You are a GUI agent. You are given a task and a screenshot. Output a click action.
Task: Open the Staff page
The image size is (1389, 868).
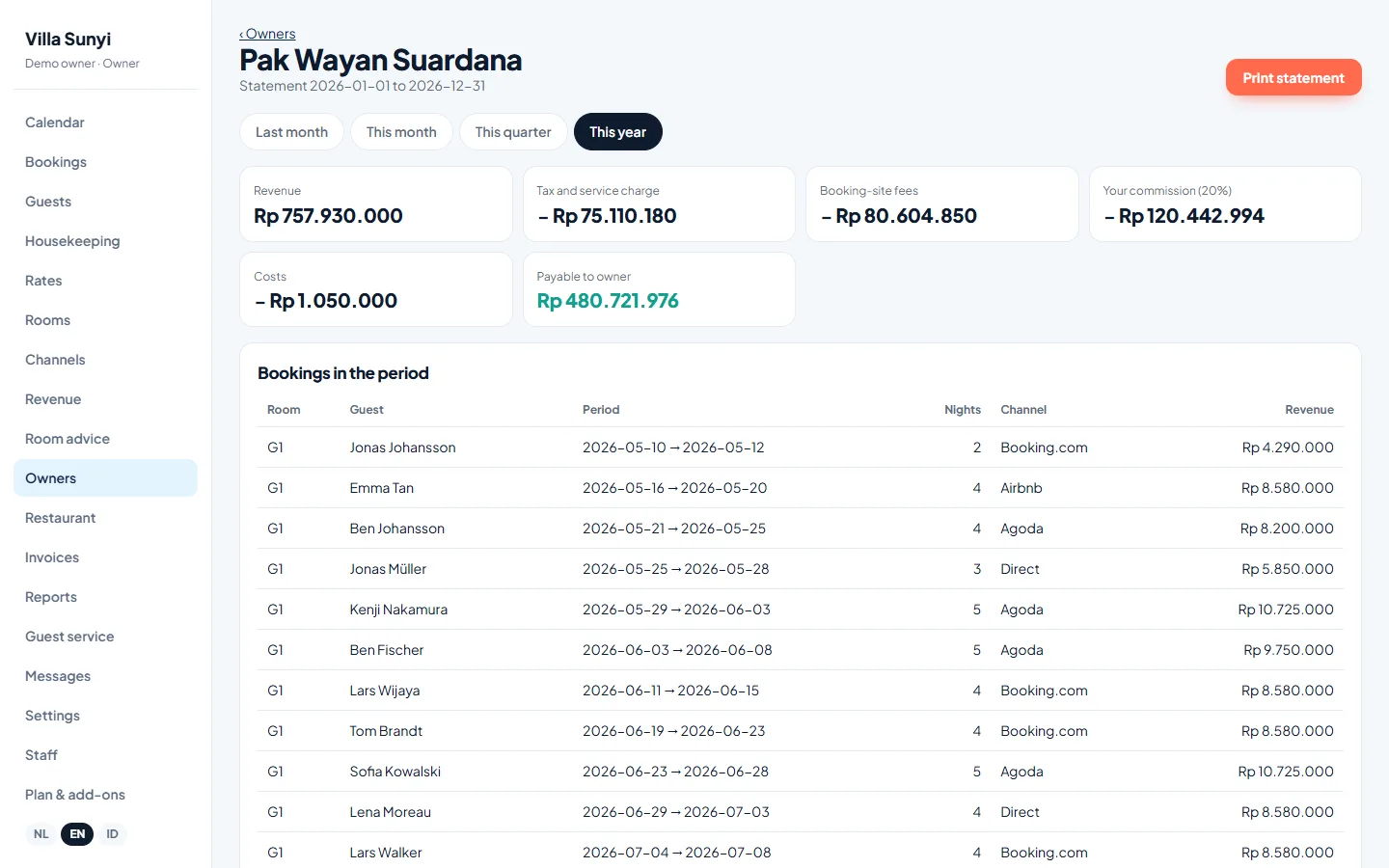pos(105,755)
